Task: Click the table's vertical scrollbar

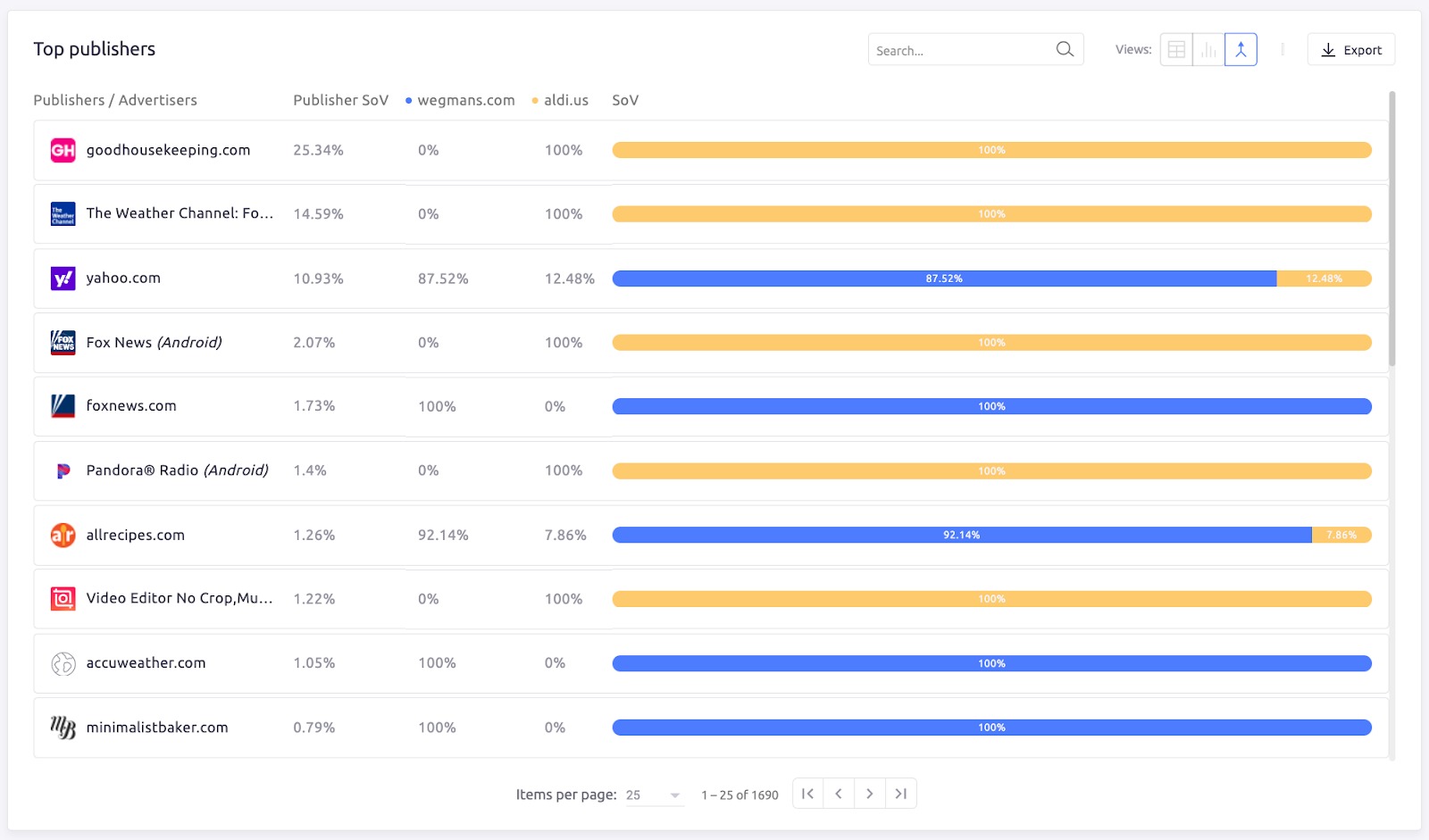Action: click(1391, 229)
